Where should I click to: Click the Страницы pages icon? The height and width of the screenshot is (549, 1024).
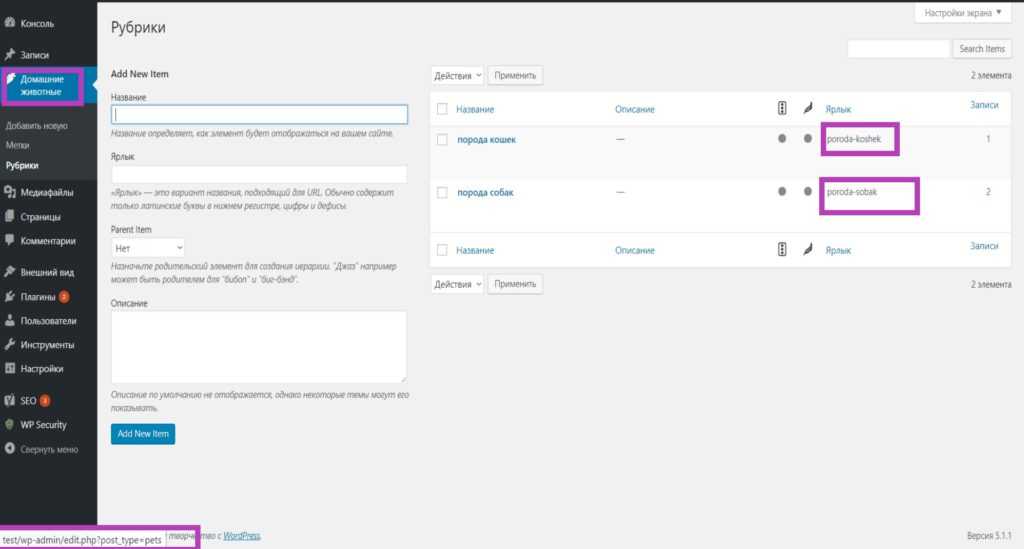coord(10,216)
